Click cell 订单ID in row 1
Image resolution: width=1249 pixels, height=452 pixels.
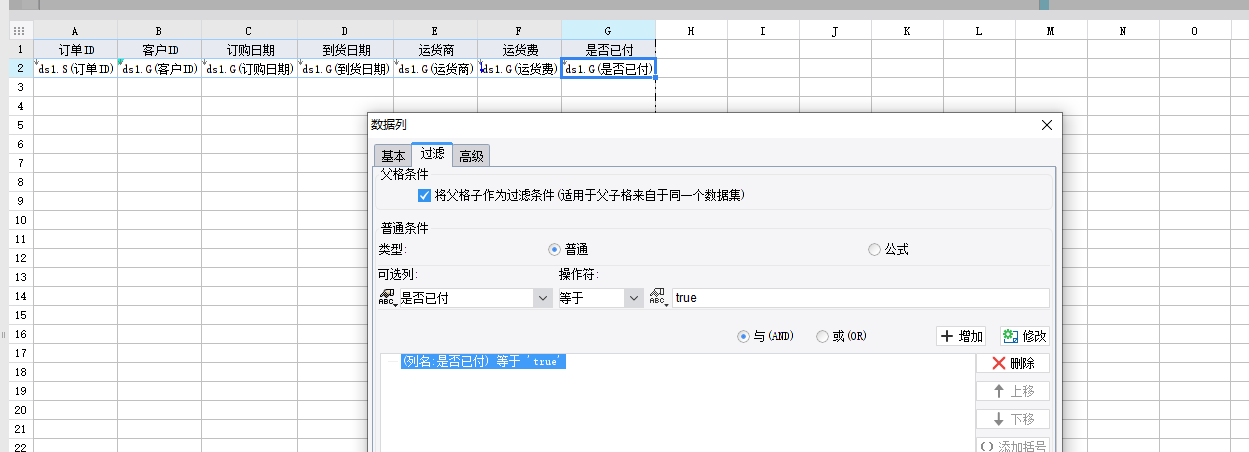pos(76,50)
